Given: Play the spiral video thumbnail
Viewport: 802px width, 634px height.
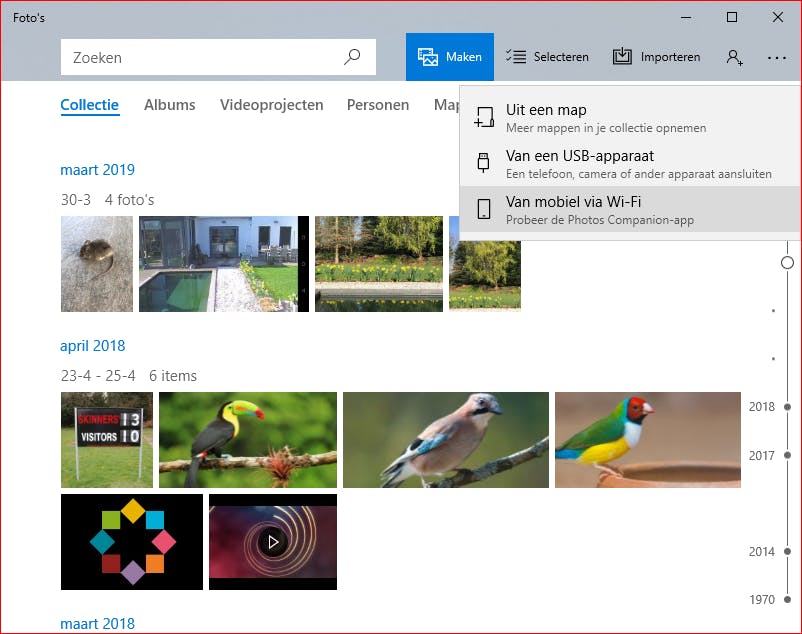Looking at the screenshot, I should [x=273, y=542].
